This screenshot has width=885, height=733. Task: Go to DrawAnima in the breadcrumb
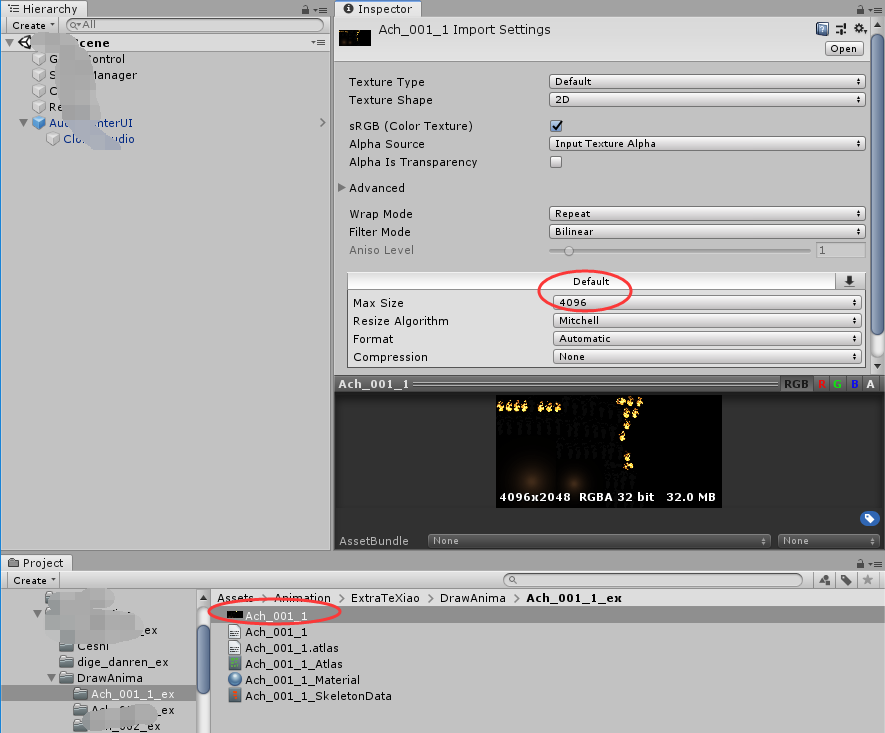coord(472,598)
